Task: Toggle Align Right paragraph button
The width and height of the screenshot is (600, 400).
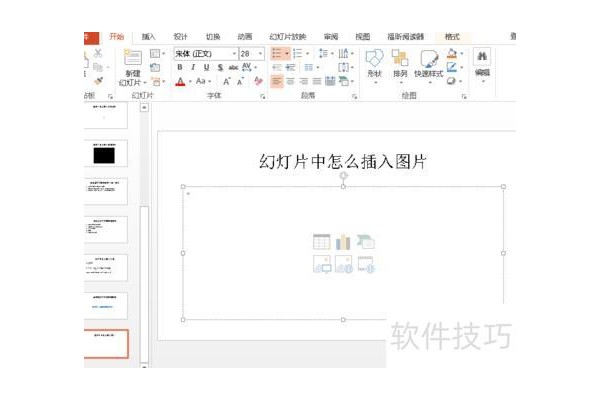Action: pyautogui.click(x=303, y=81)
